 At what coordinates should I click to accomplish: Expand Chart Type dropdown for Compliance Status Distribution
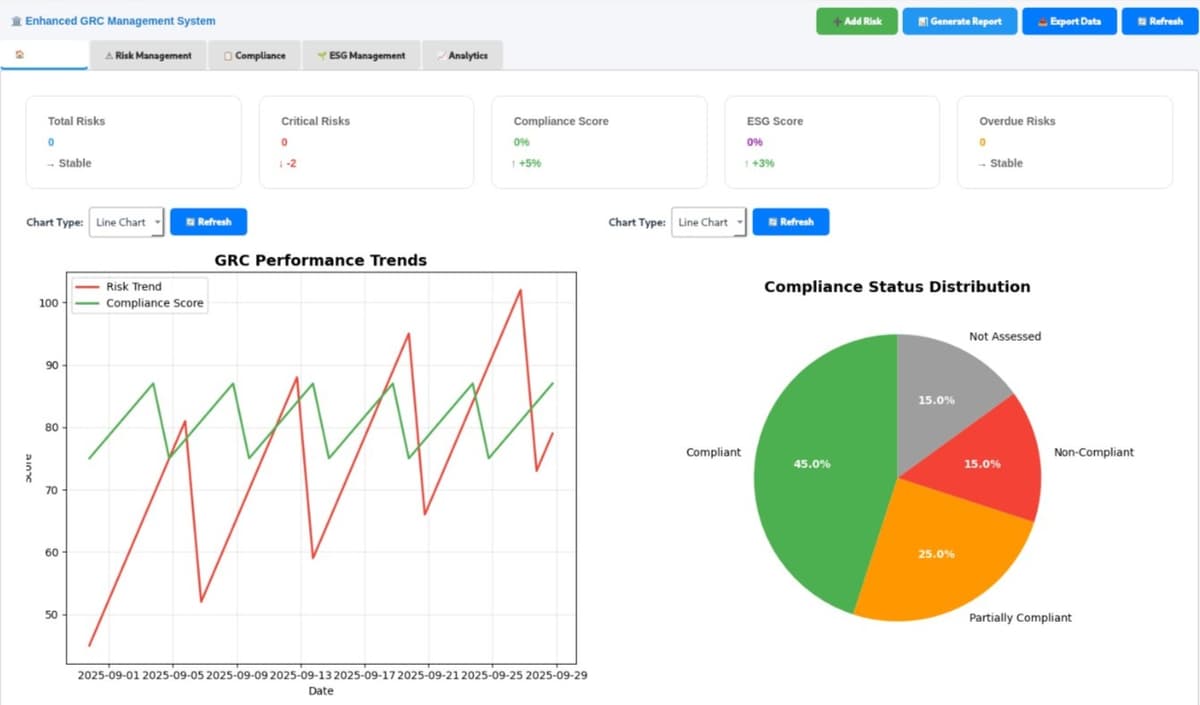click(x=708, y=222)
